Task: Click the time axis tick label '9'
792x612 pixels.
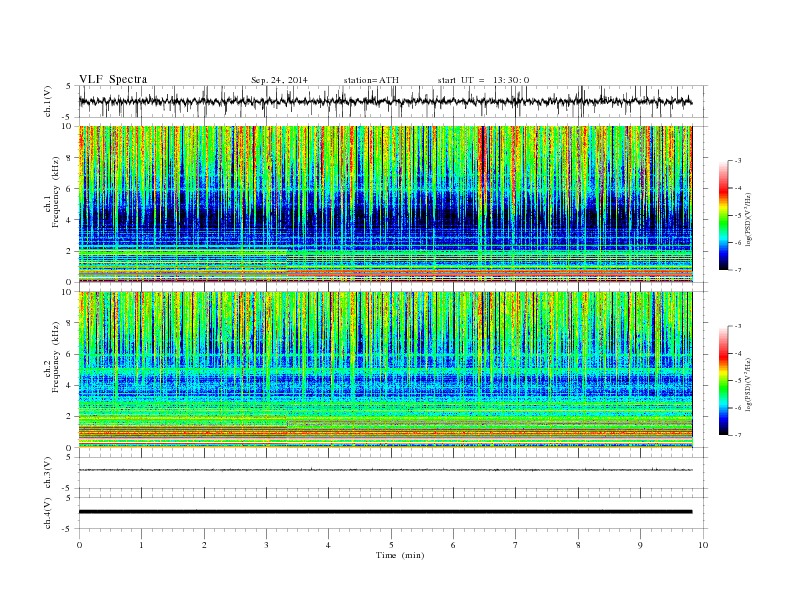Action: pyautogui.click(x=640, y=545)
